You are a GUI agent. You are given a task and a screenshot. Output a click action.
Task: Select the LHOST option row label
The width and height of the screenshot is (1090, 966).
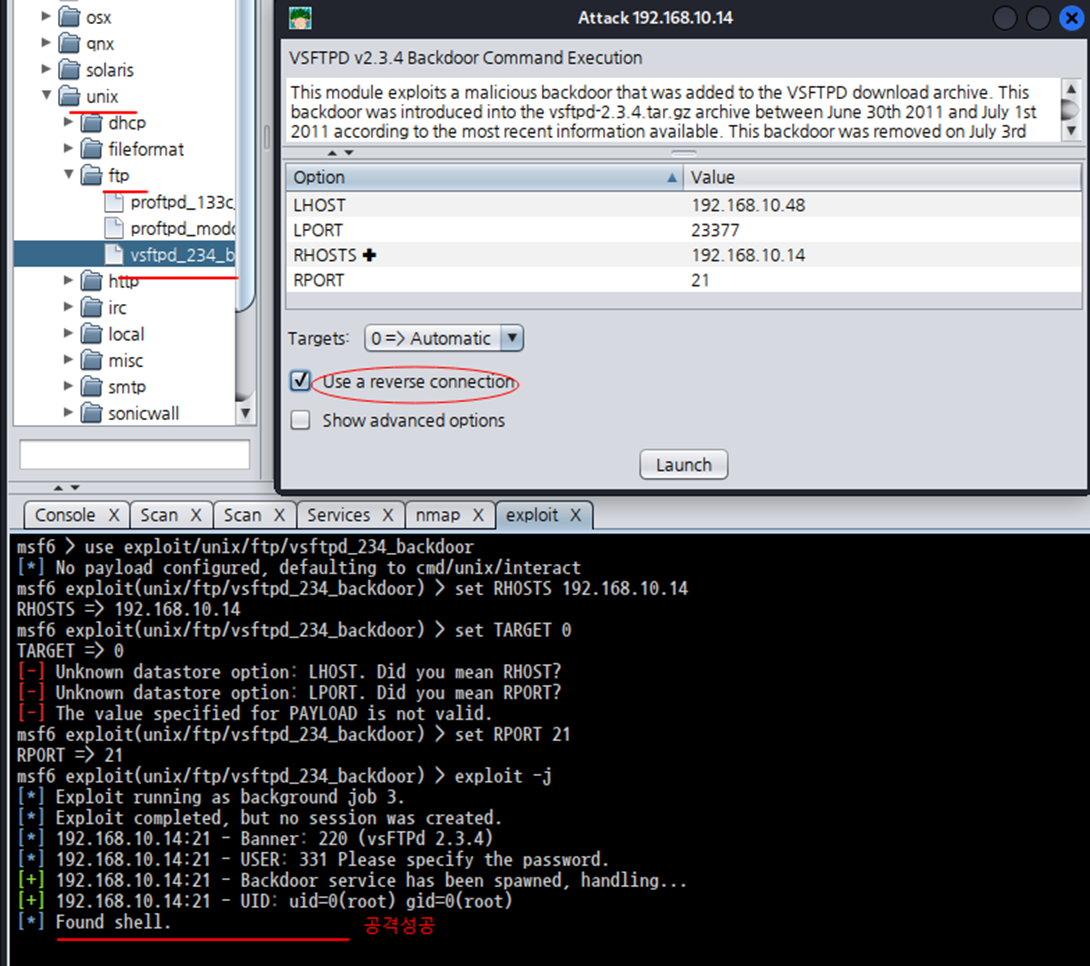point(319,205)
